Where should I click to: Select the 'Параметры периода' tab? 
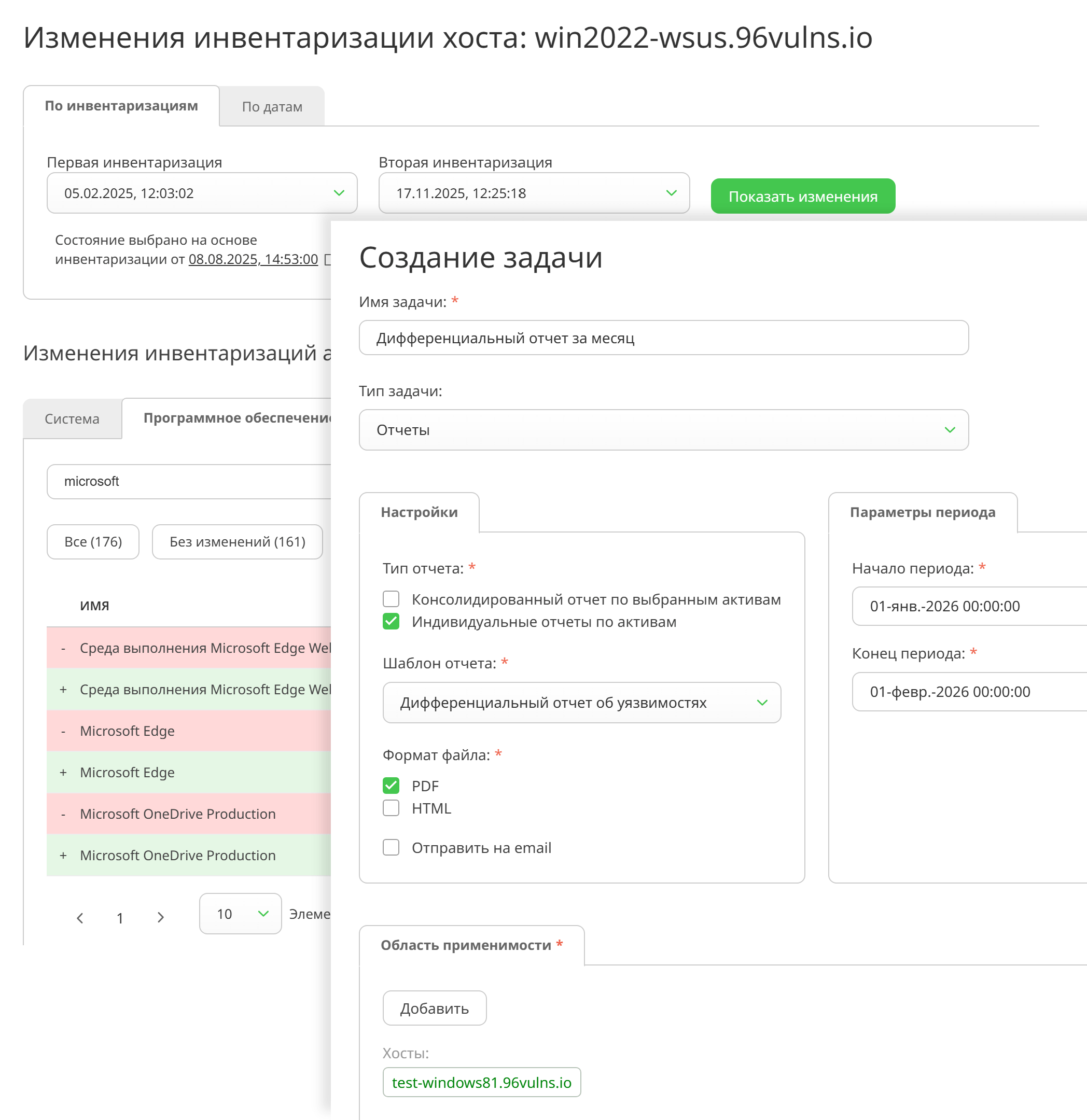click(922, 512)
